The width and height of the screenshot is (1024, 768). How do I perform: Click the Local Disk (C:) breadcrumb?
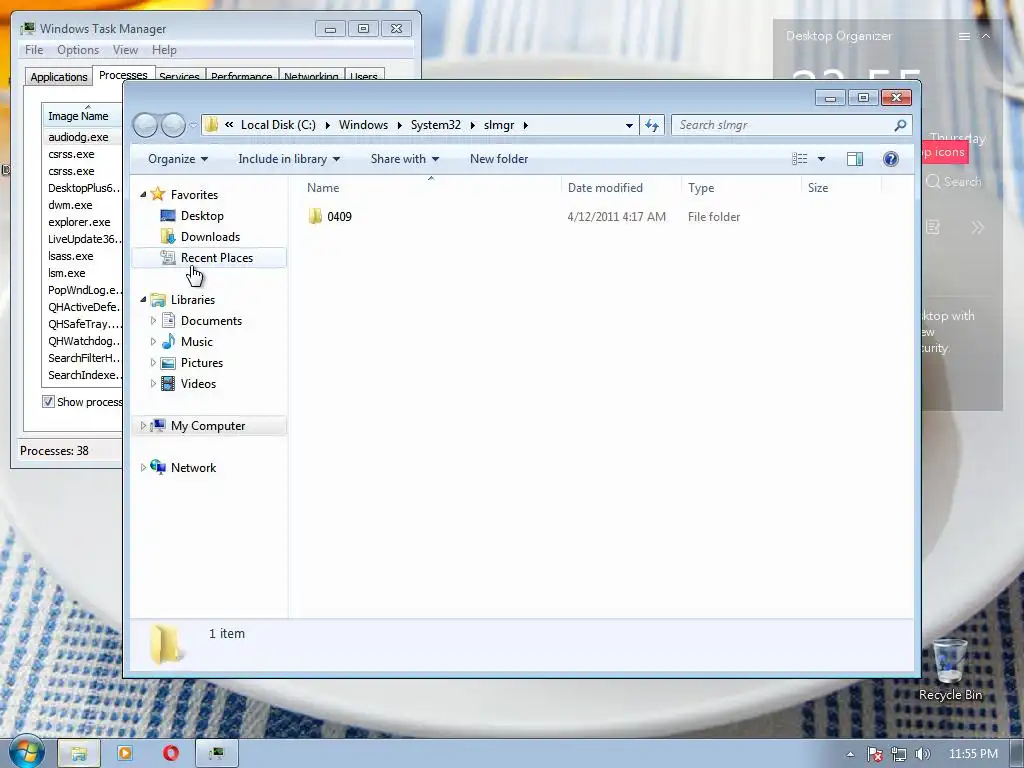pos(278,125)
